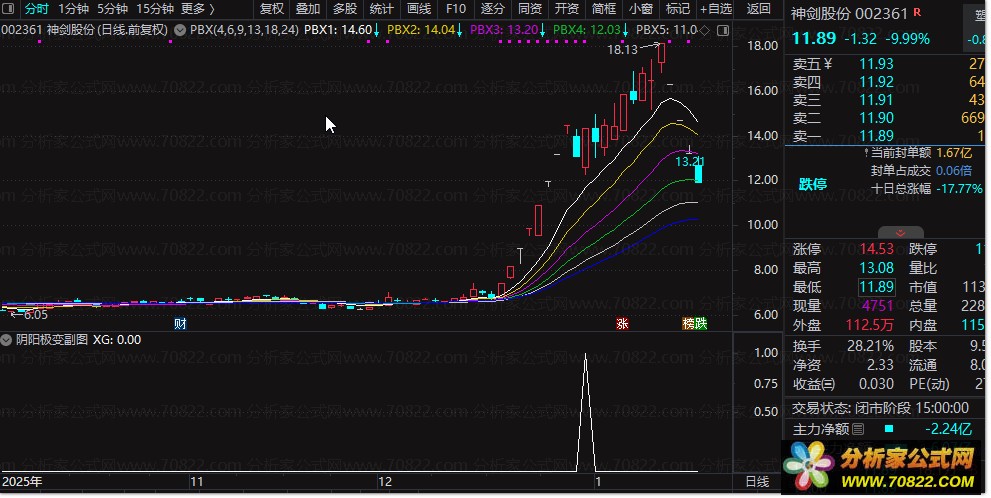
Task: Open F10 company information
Action: pos(456,9)
